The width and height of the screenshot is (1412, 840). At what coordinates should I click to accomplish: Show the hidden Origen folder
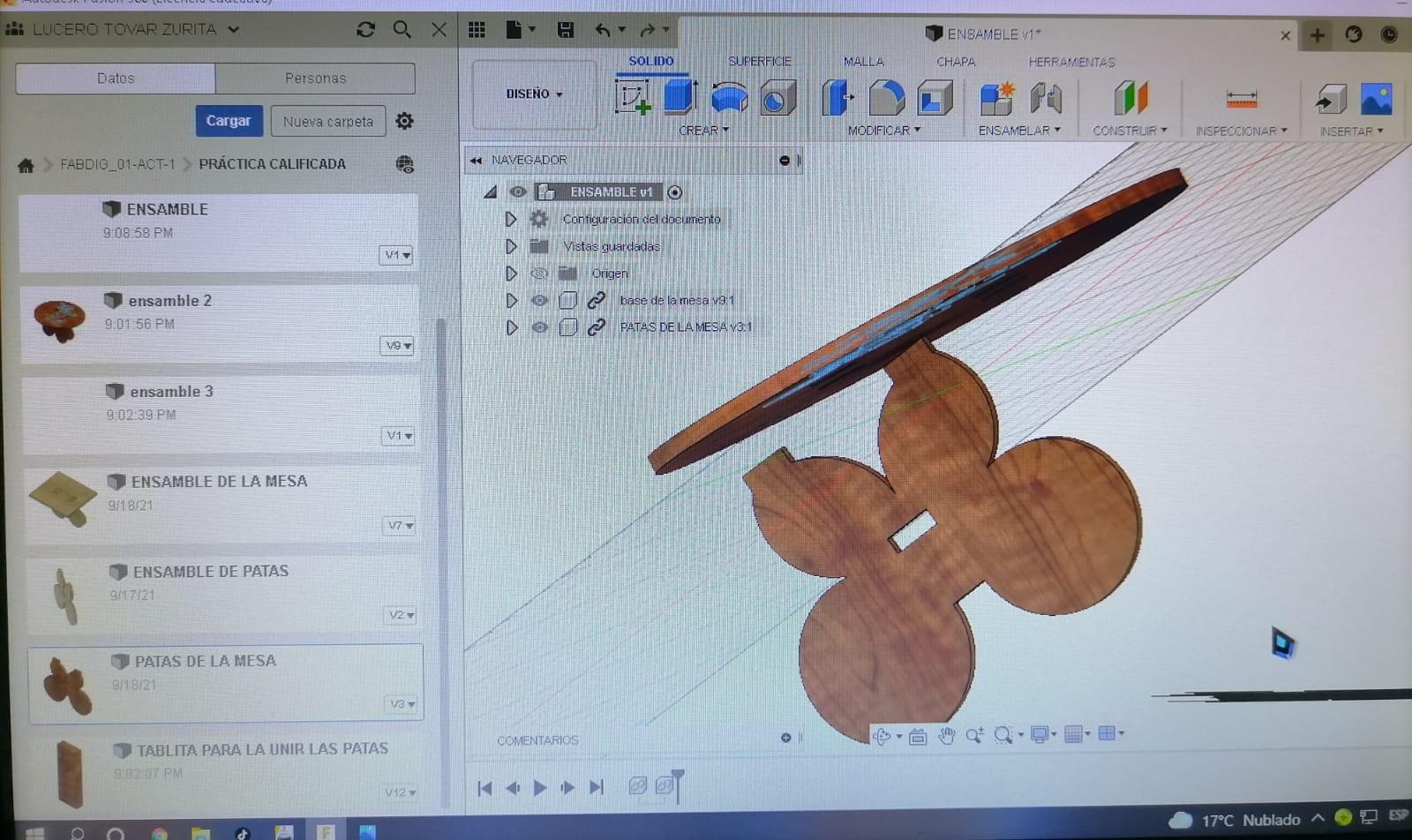point(539,274)
